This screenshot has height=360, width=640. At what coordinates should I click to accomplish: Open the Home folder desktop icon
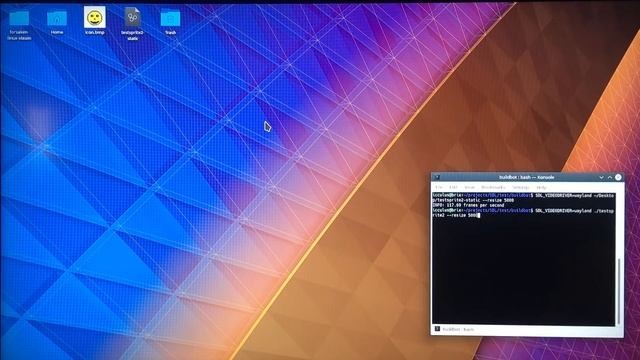(57, 22)
